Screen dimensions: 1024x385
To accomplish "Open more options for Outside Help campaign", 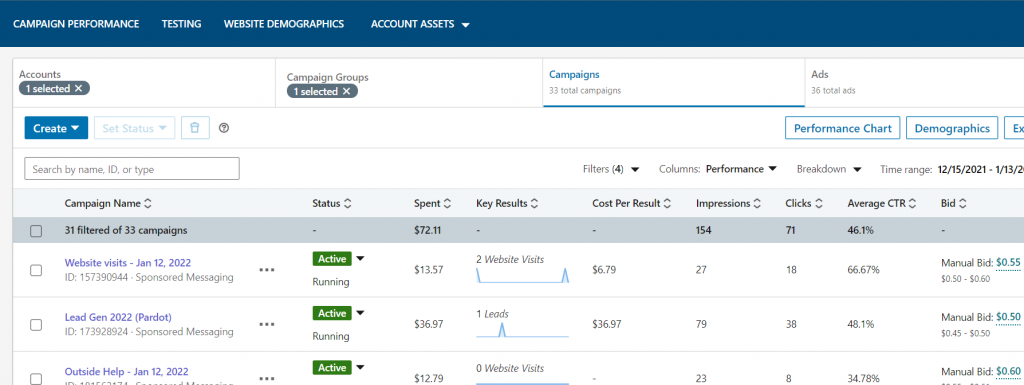I will click(x=266, y=378).
